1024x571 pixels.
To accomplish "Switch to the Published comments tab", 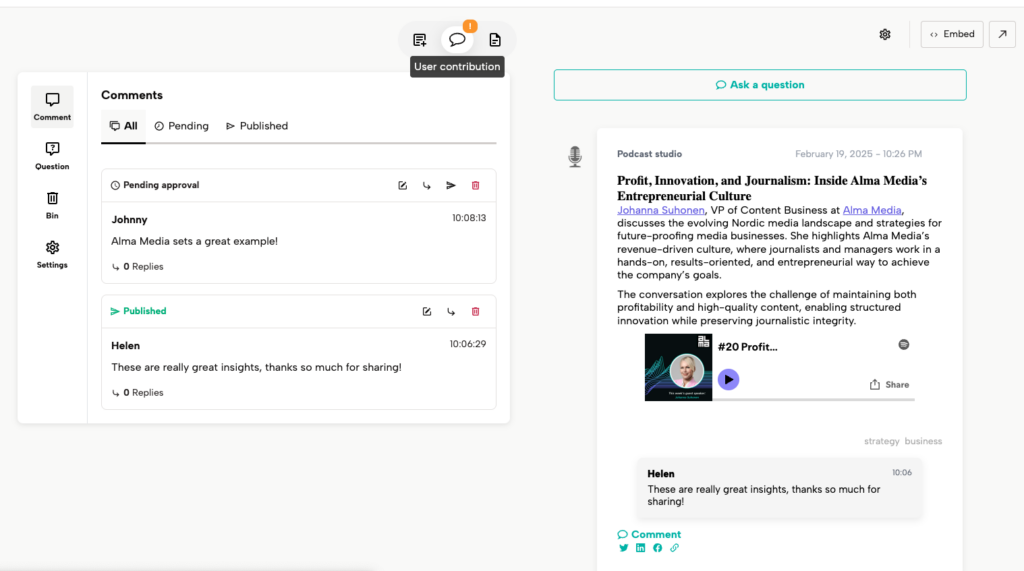I will click(x=257, y=126).
